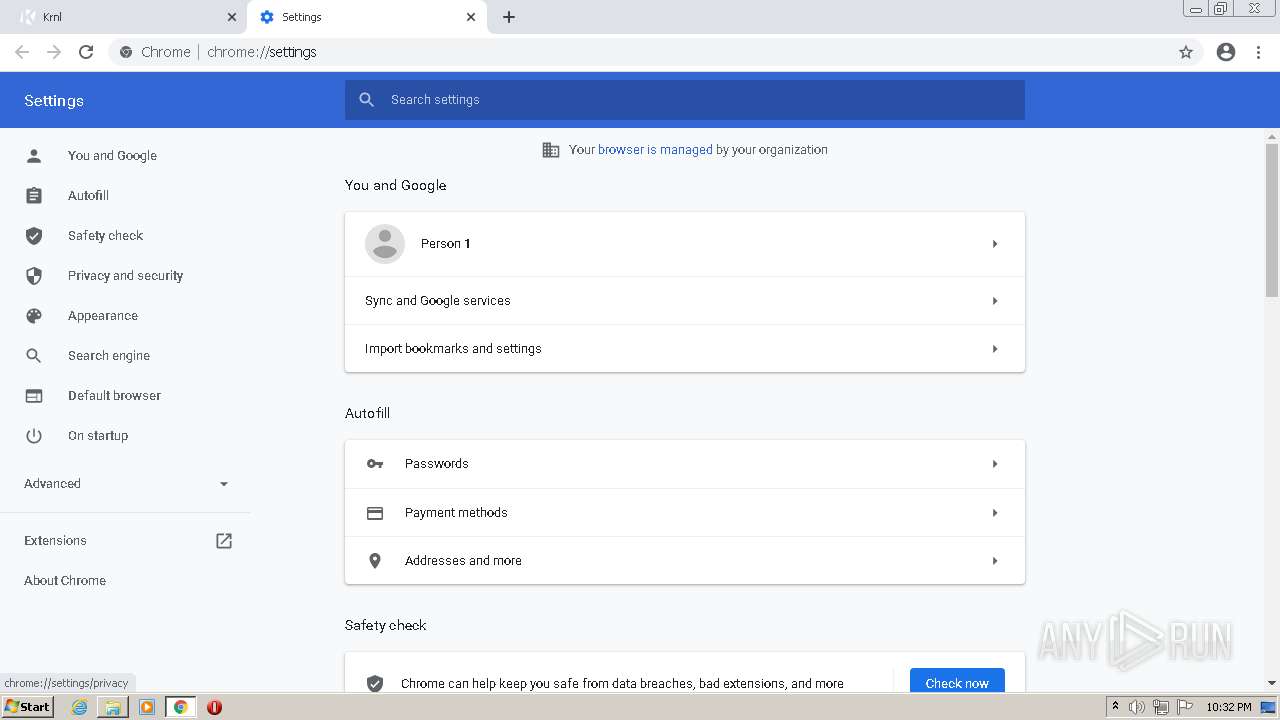1280x720 pixels.
Task: Click the organization building icon
Action: tap(551, 150)
